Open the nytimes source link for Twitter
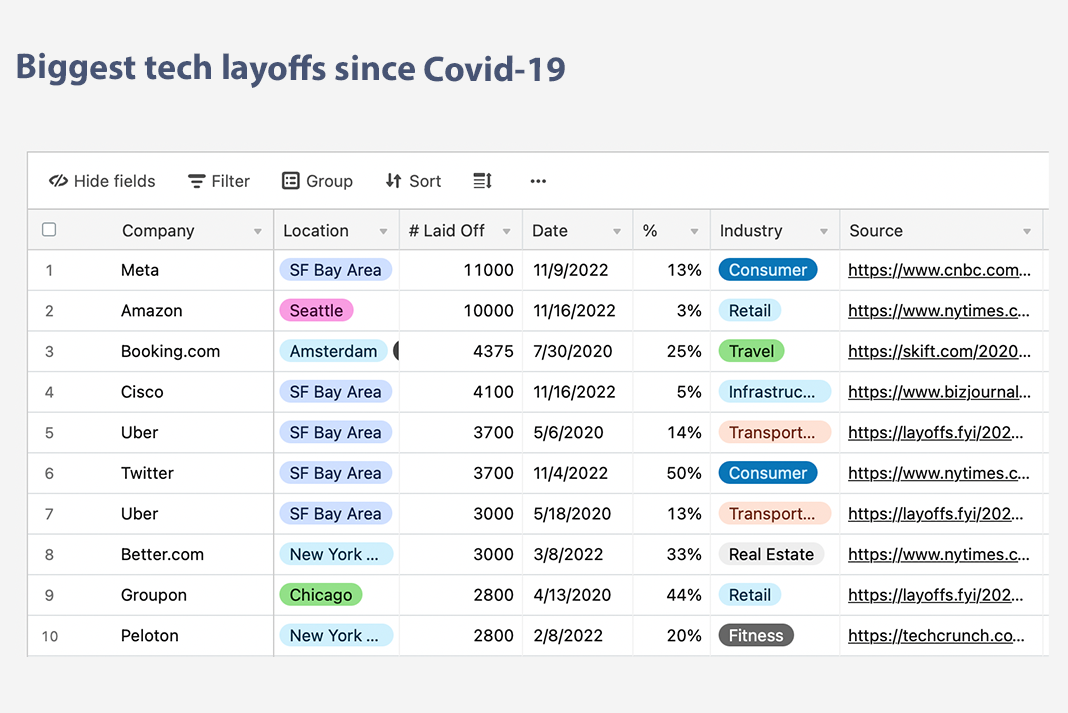Screen dimensions: 1068x713 pyautogui.click(x=939, y=473)
